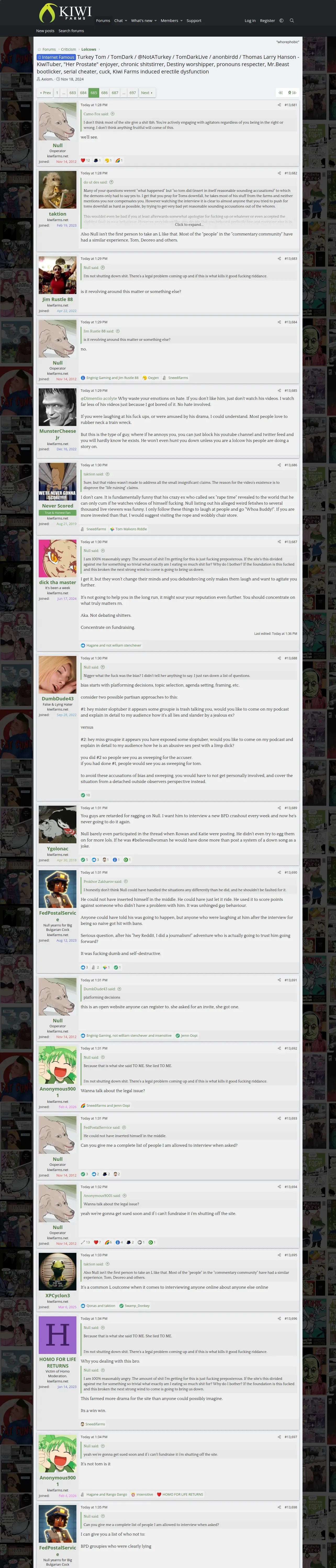Click the '@Dimentio acolyte' mention link
The width and height of the screenshot is (336, 1568).
click(x=99, y=399)
